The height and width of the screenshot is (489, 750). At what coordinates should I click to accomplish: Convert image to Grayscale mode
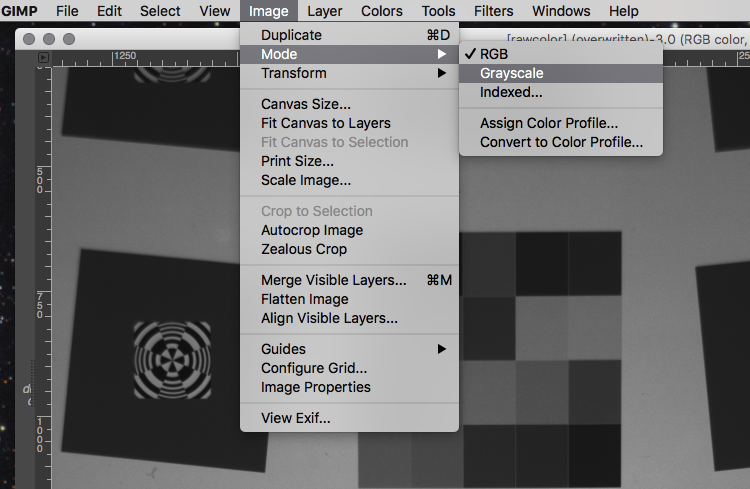click(561, 73)
